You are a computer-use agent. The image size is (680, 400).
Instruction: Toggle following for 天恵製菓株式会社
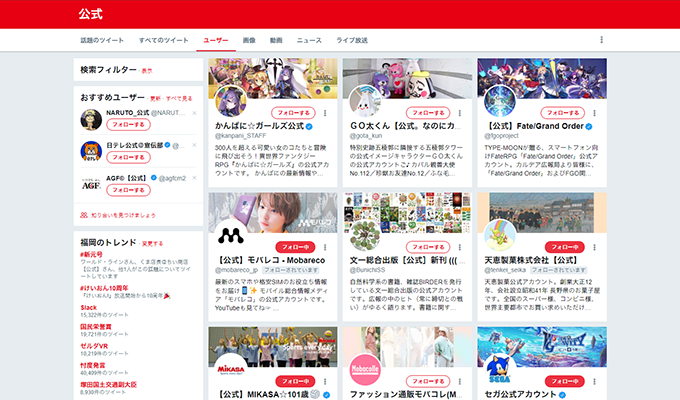click(565, 247)
